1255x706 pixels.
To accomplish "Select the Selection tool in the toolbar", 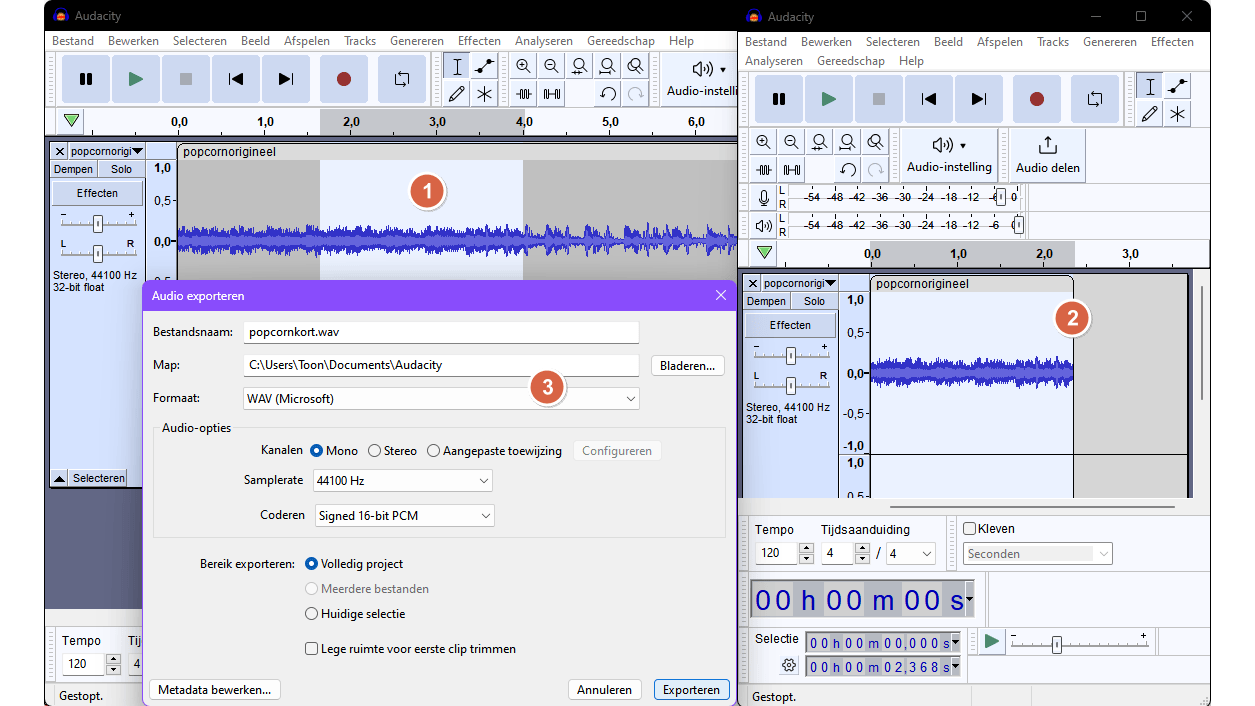I will [x=456, y=65].
